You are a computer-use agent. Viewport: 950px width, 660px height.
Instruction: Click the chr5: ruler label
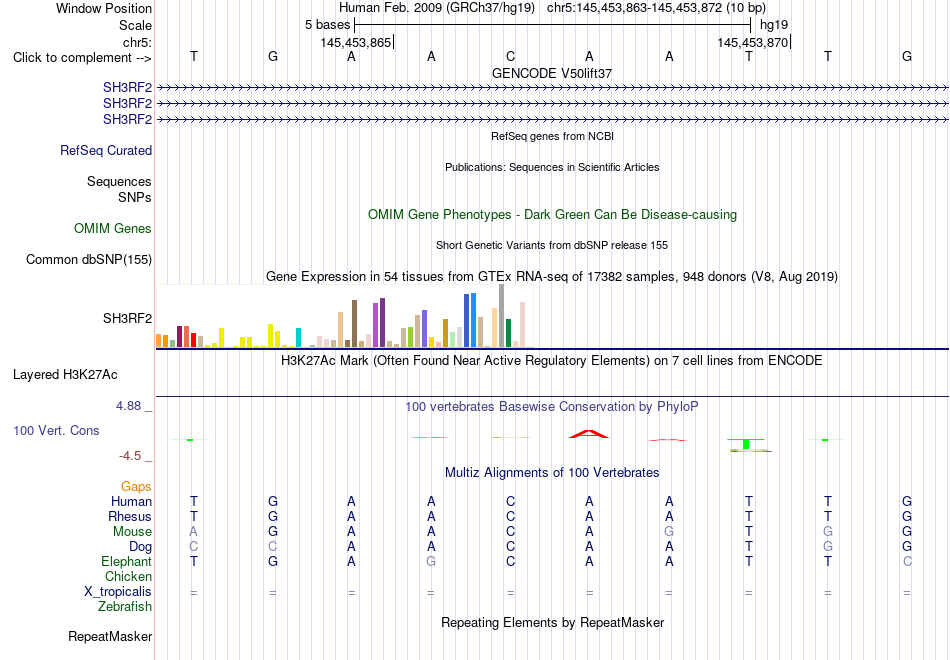[137, 42]
